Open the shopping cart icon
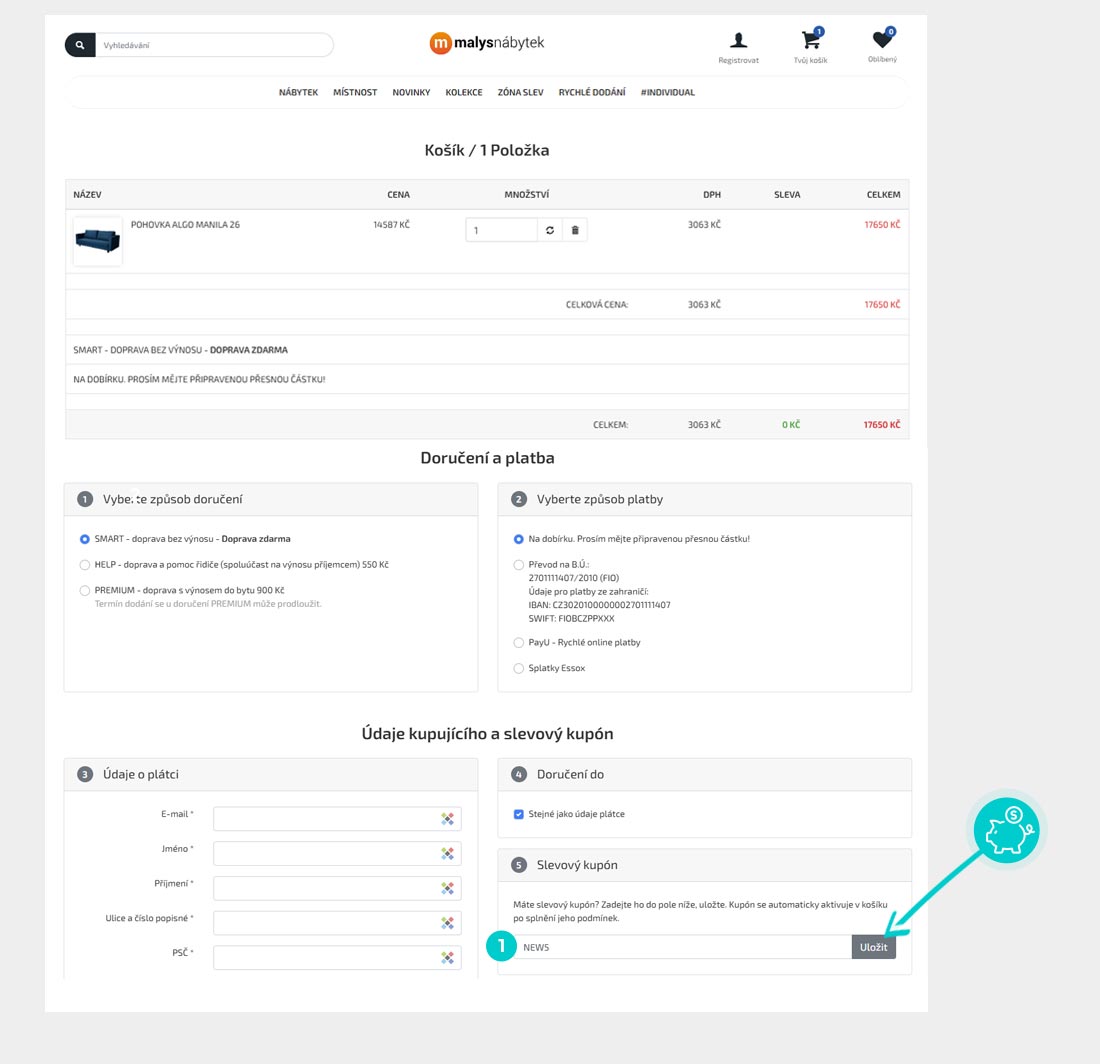 pos(810,41)
